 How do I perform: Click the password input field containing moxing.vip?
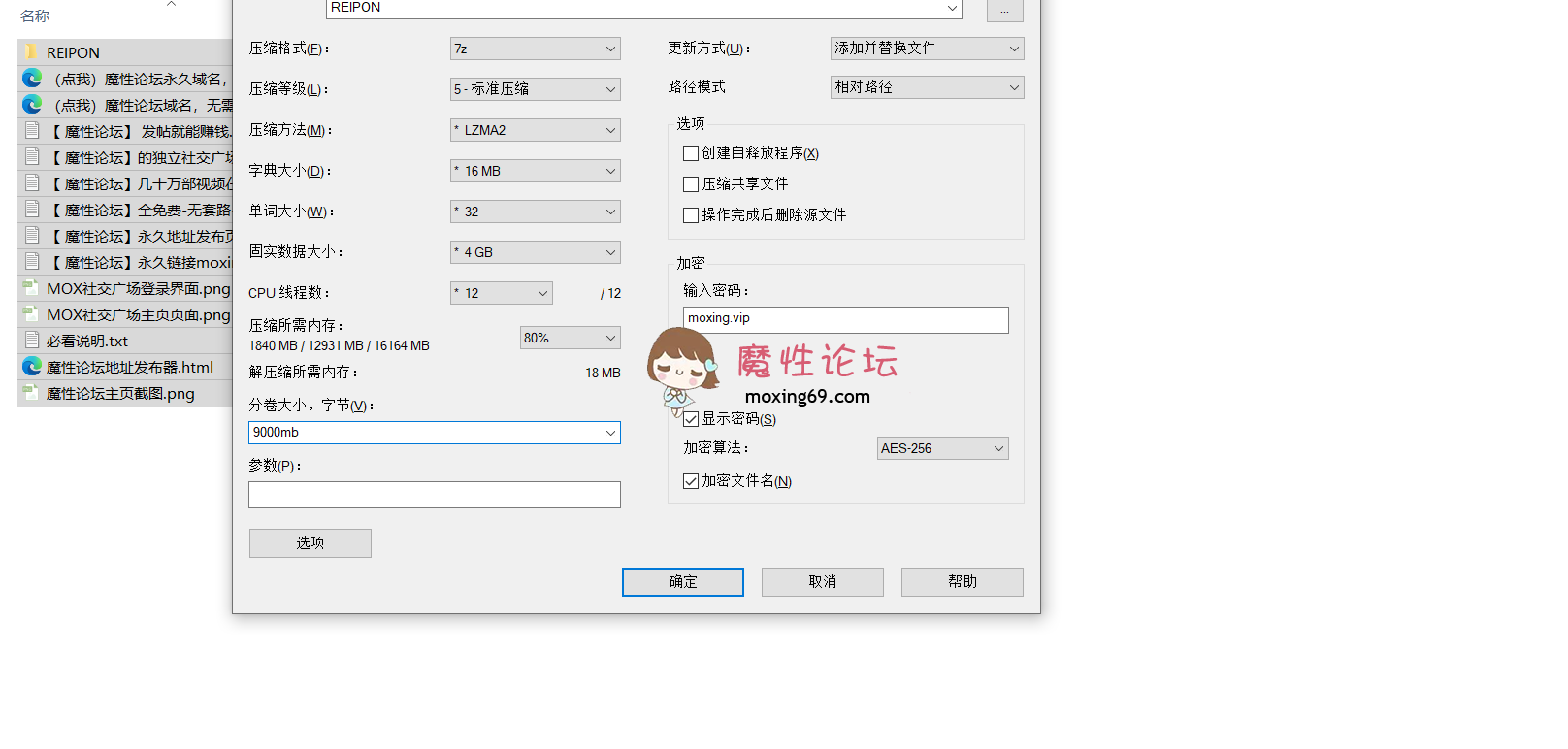[x=845, y=319]
